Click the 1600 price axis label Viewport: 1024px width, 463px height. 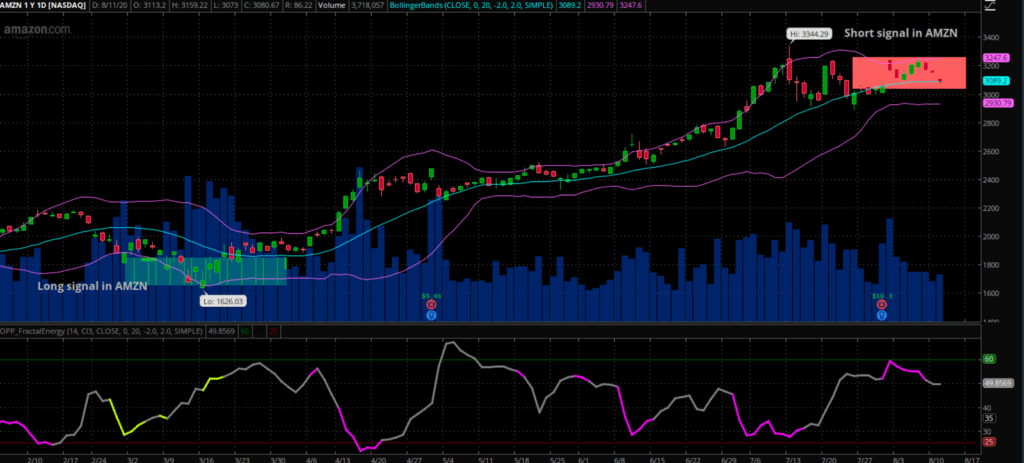[991, 293]
